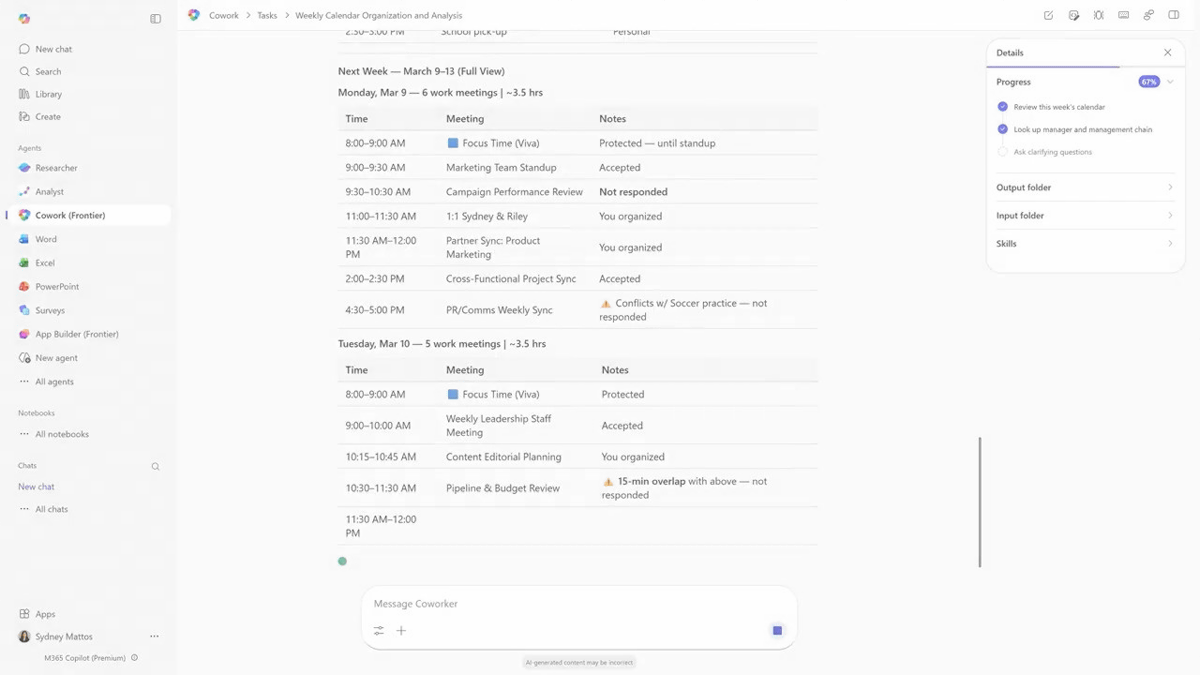
Task: Open the Researcher agent in the sidebar
Action: click(56, 168)
